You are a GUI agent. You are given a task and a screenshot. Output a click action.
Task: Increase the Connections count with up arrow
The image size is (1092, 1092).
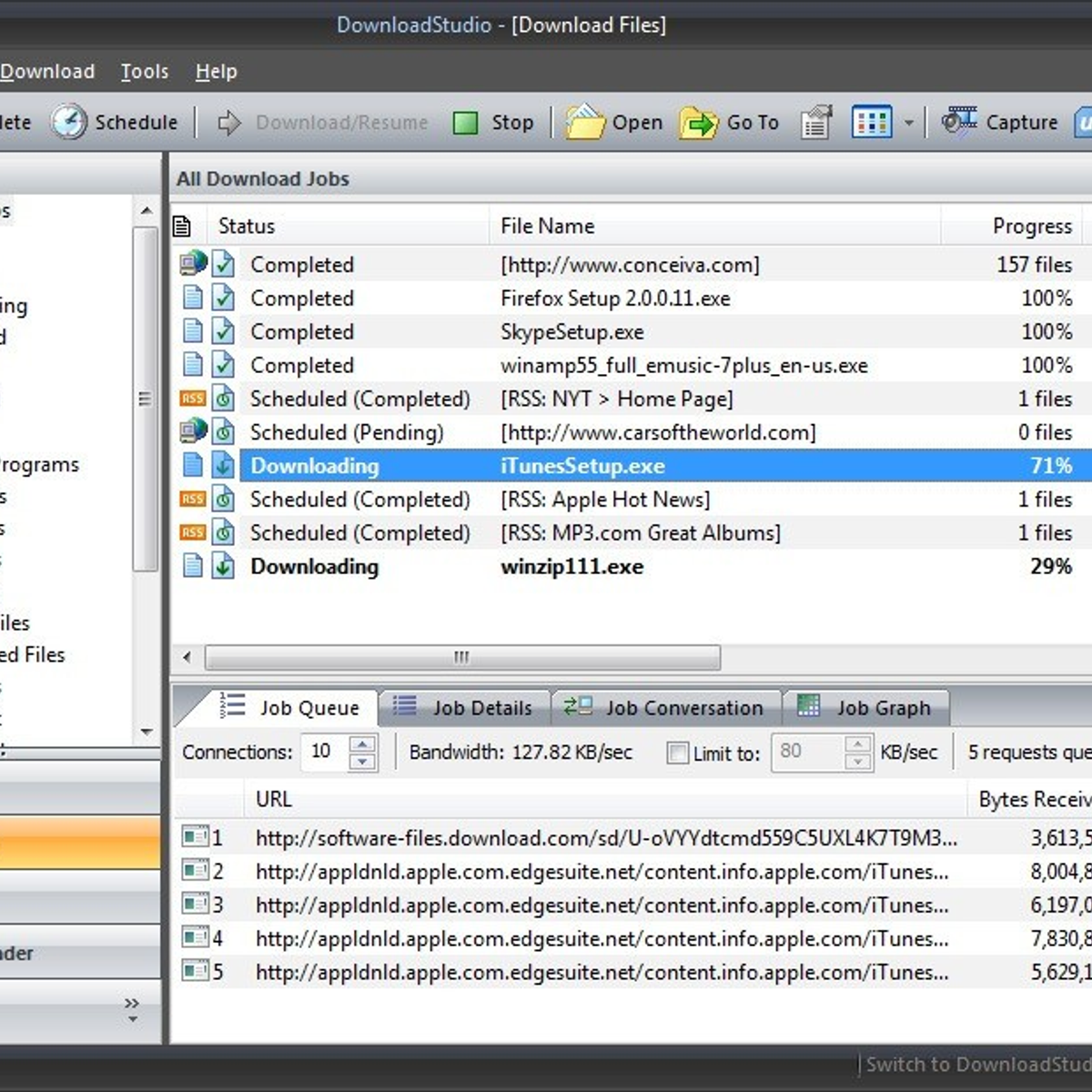[x=362, y=743]
